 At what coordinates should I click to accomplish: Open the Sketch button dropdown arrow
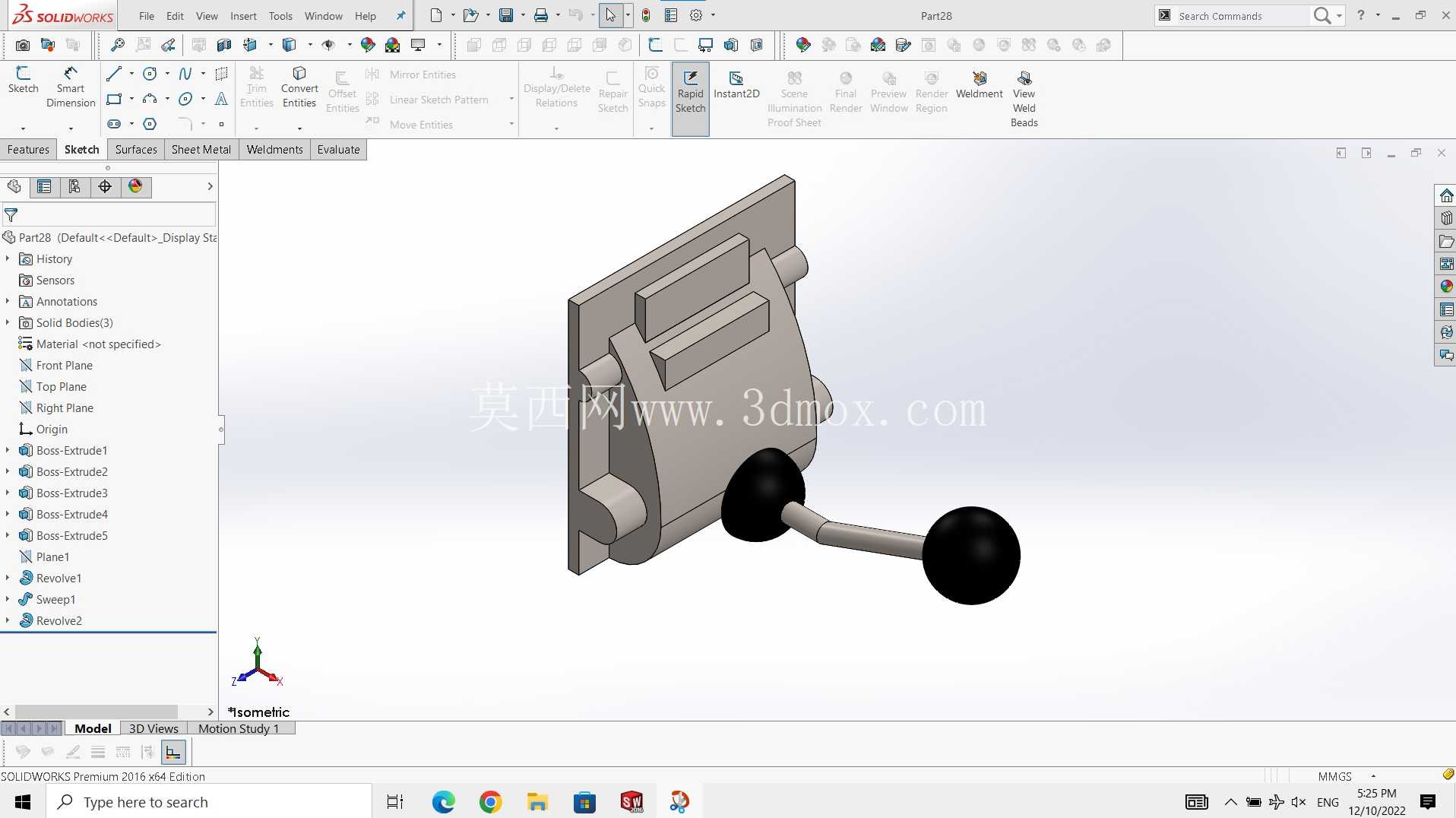coord(23,128)
